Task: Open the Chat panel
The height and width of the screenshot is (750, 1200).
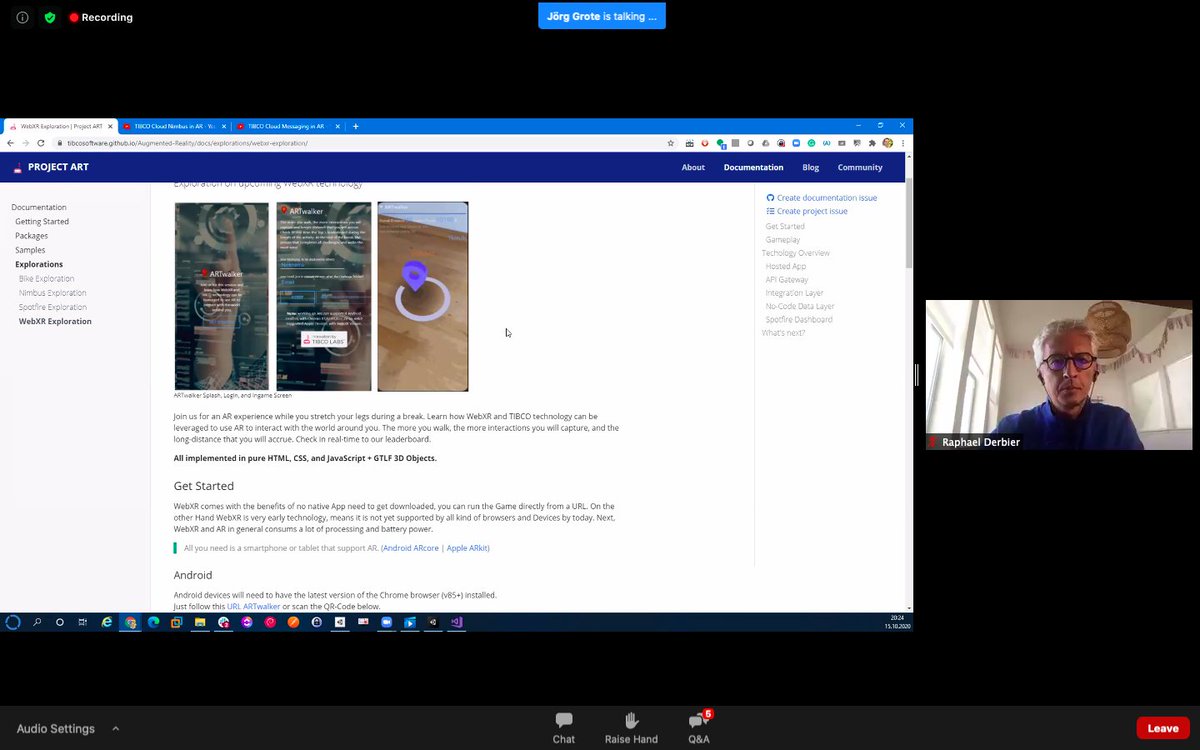Action: (x=564, y=728)
